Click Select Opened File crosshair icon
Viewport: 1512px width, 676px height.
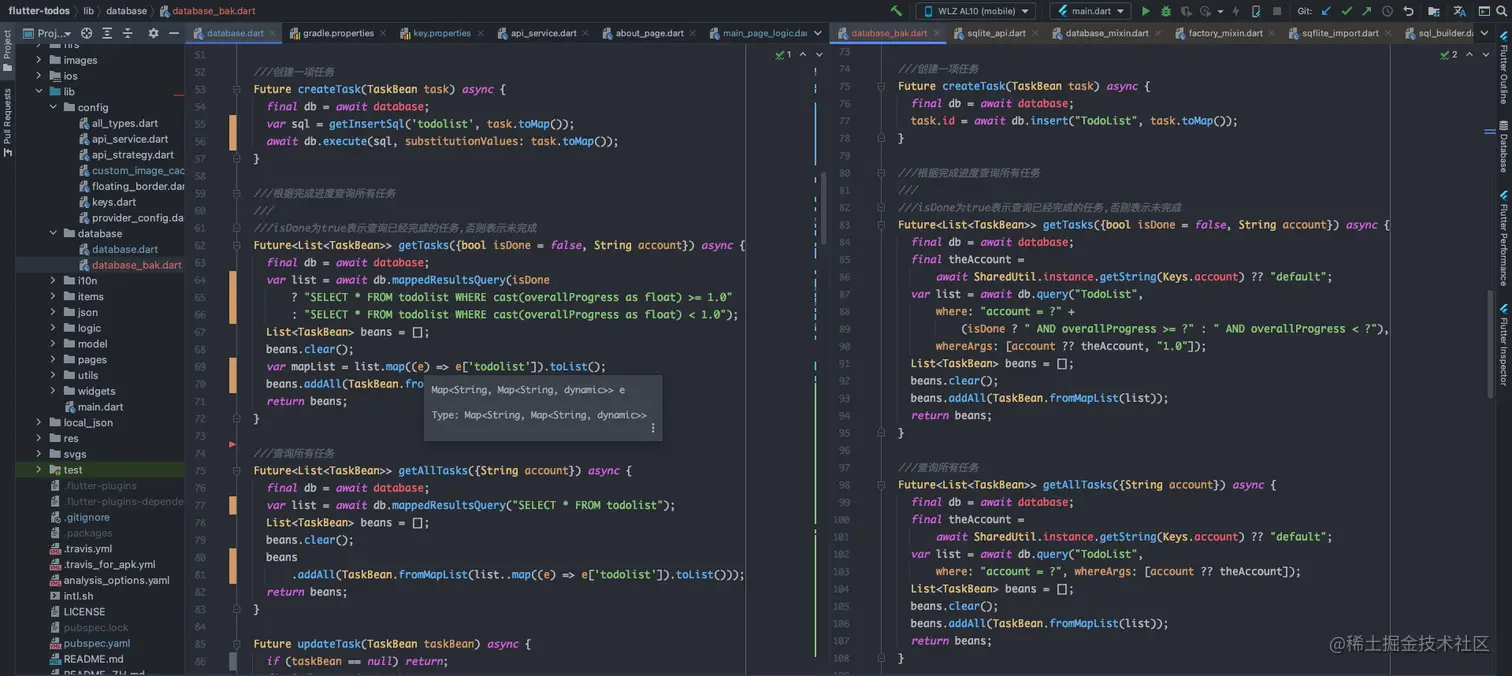pos(87,33)
